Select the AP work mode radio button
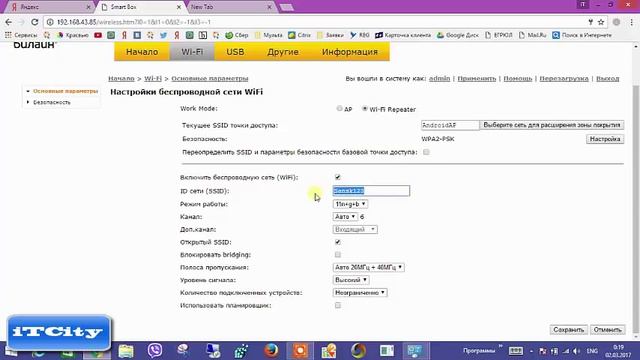The height and width of the screenshot is (360, 640). (339, 109)
